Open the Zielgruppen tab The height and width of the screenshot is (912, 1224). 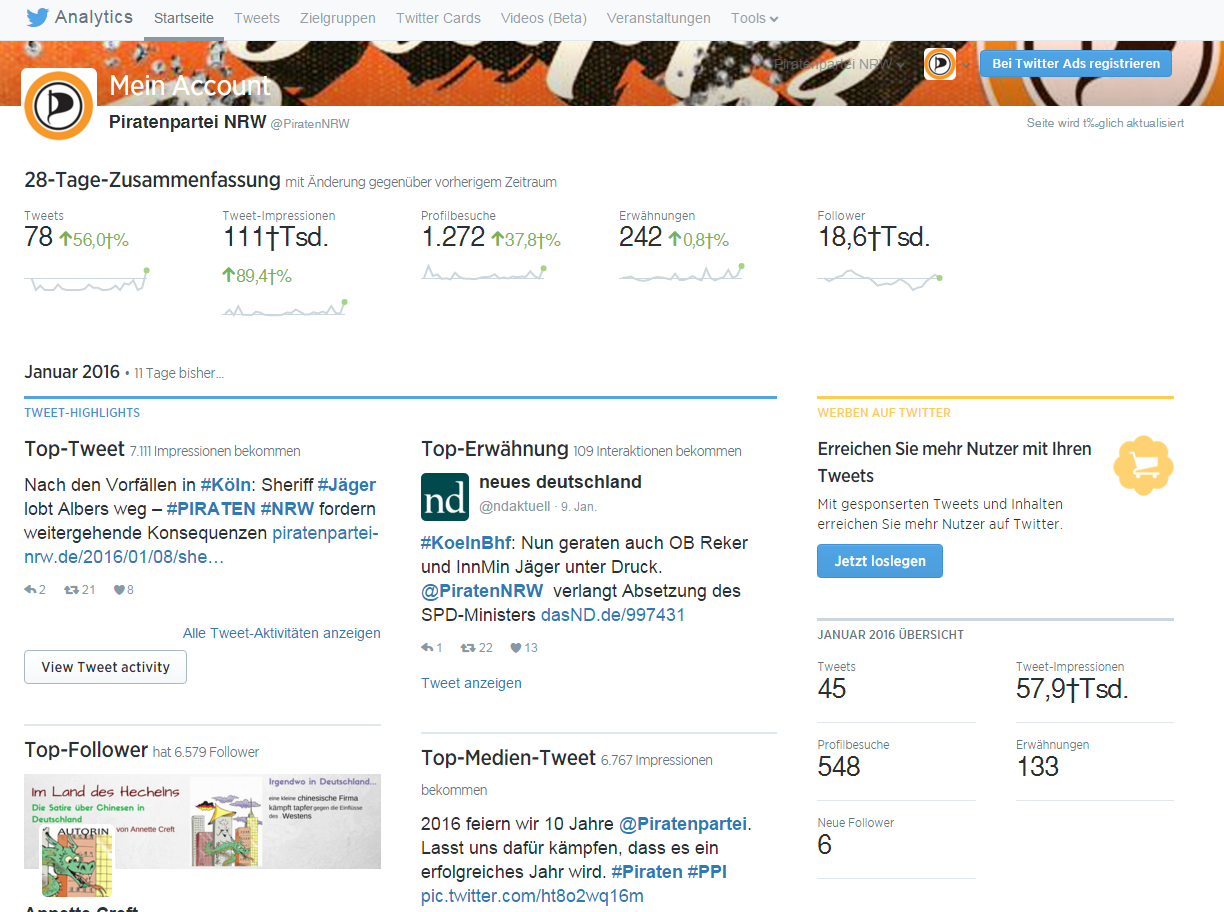(338, 18)
